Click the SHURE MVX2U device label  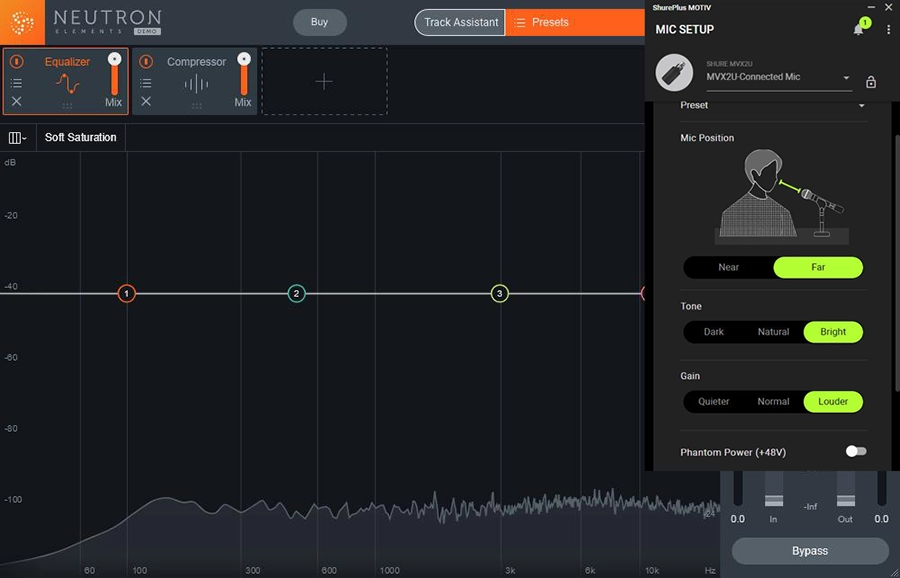click(x=729, y=64)
